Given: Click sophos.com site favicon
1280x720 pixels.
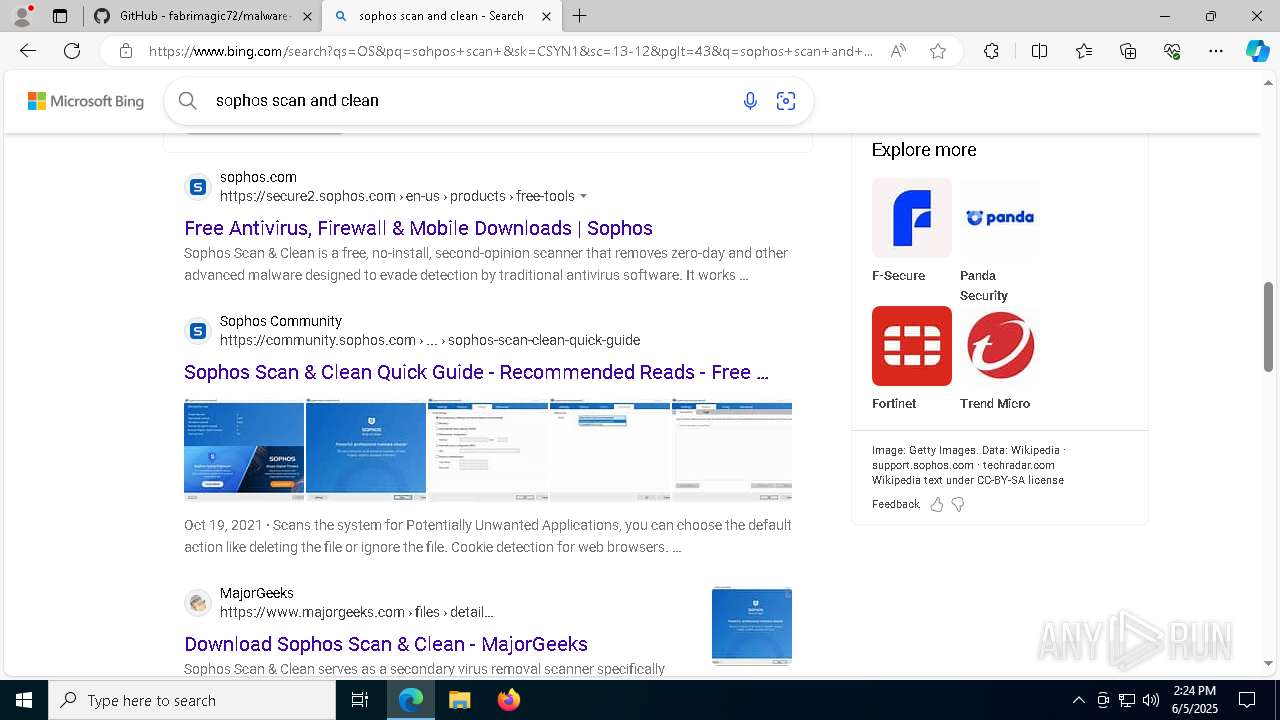Looking at the screenshot, I should click(x=198, y=187).
